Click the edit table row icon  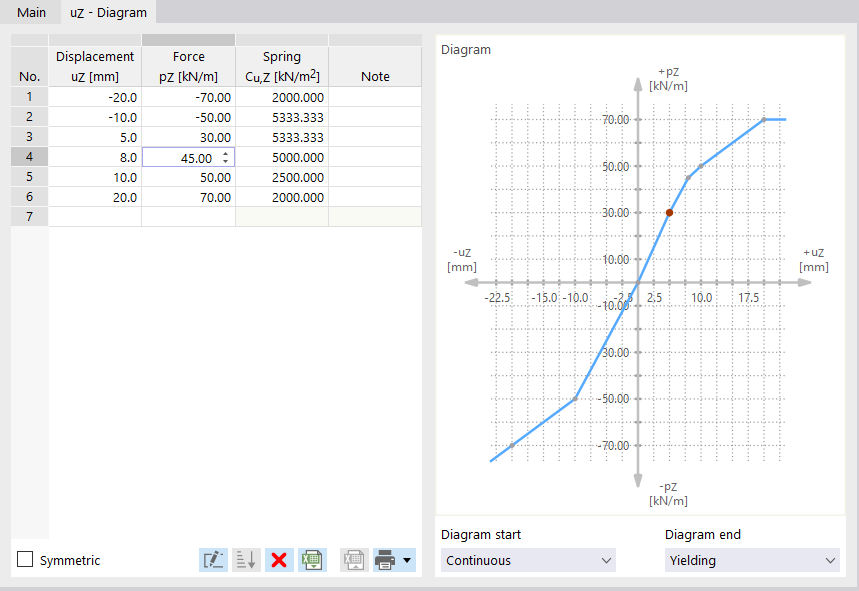pyautogui.click(x=213, y=560)
